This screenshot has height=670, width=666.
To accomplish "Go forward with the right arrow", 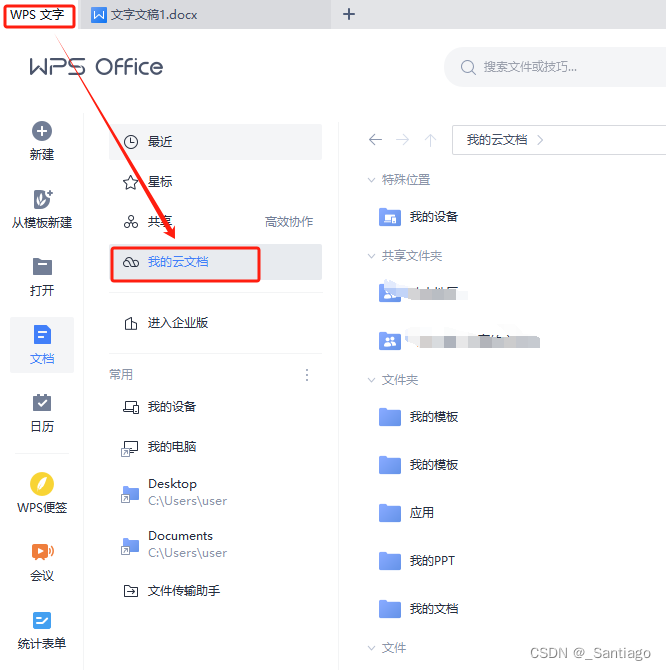I will pyautogui.click(x=402, y=140).
